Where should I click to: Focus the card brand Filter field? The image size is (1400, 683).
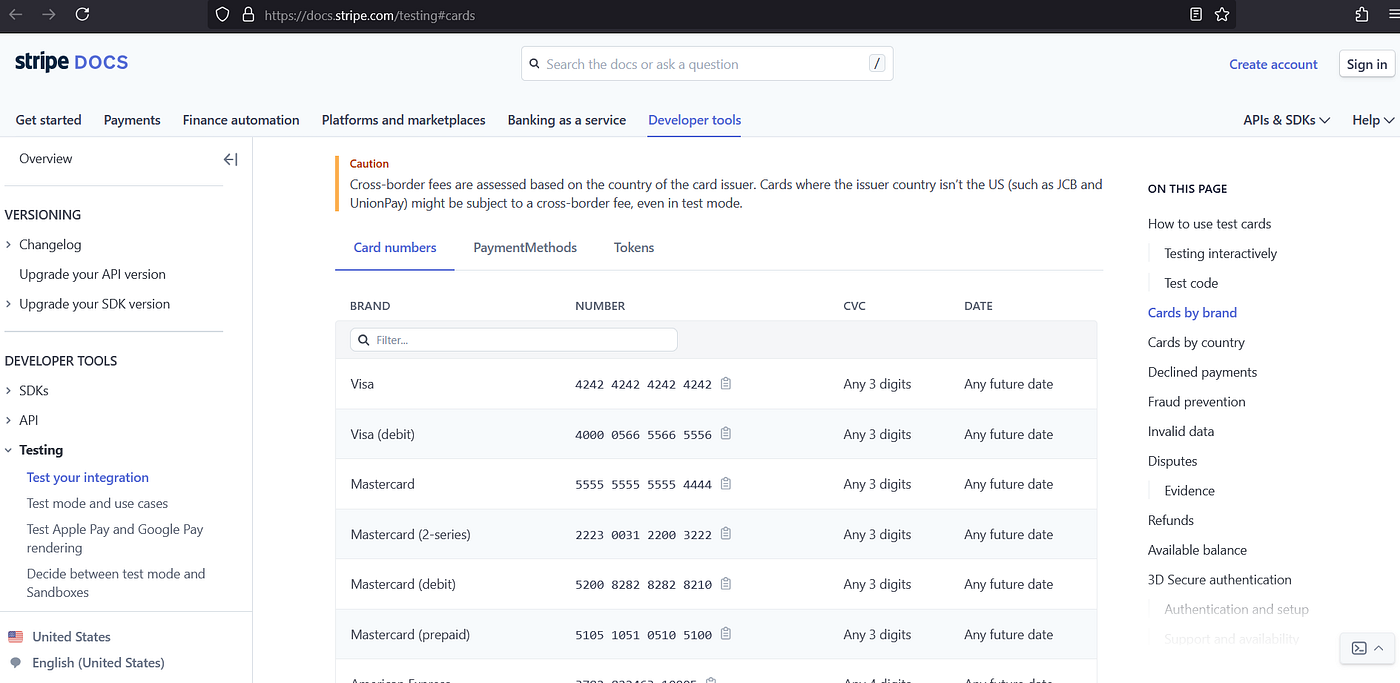[520, 340]
